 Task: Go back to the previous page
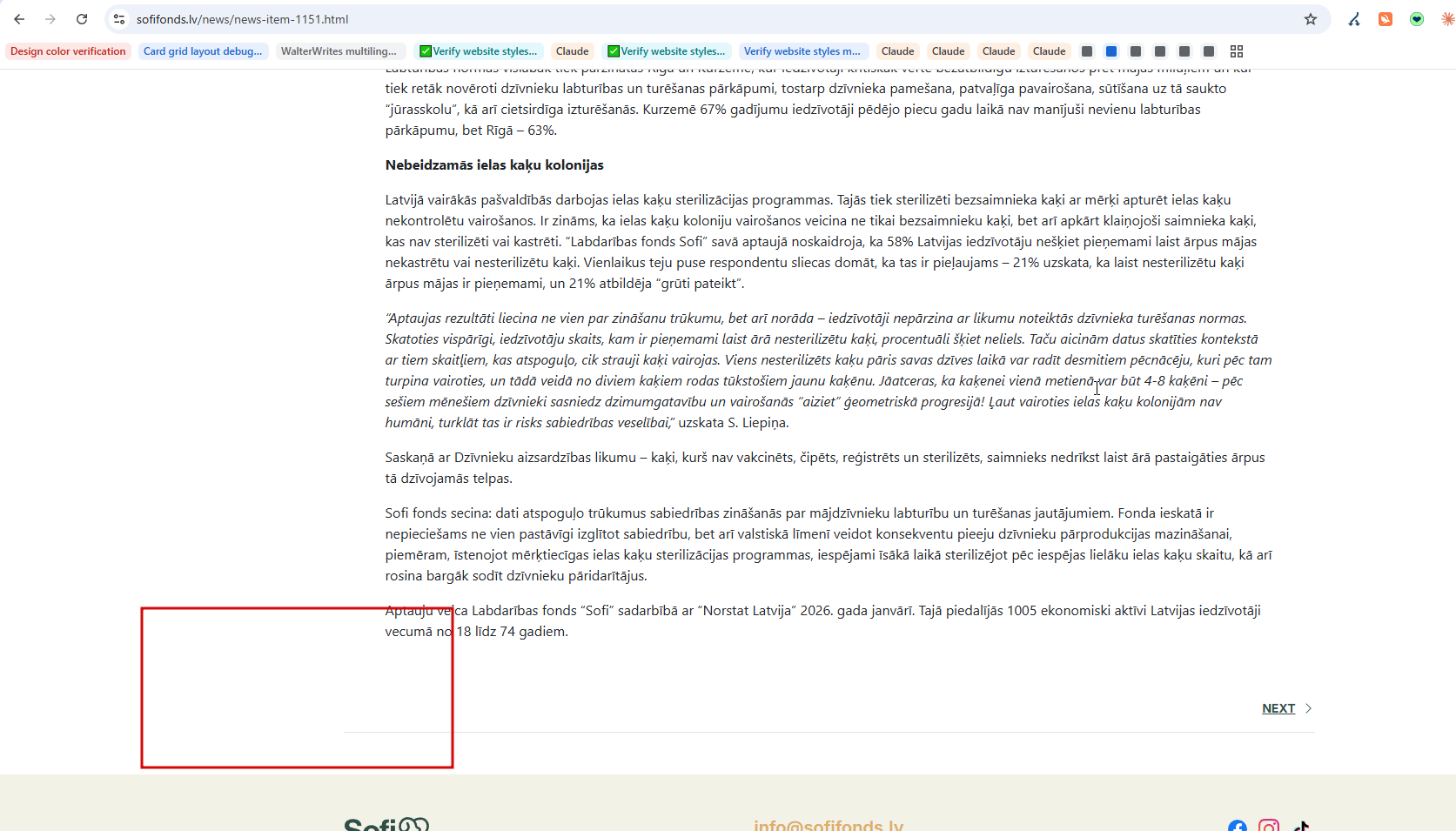point(19,19)
